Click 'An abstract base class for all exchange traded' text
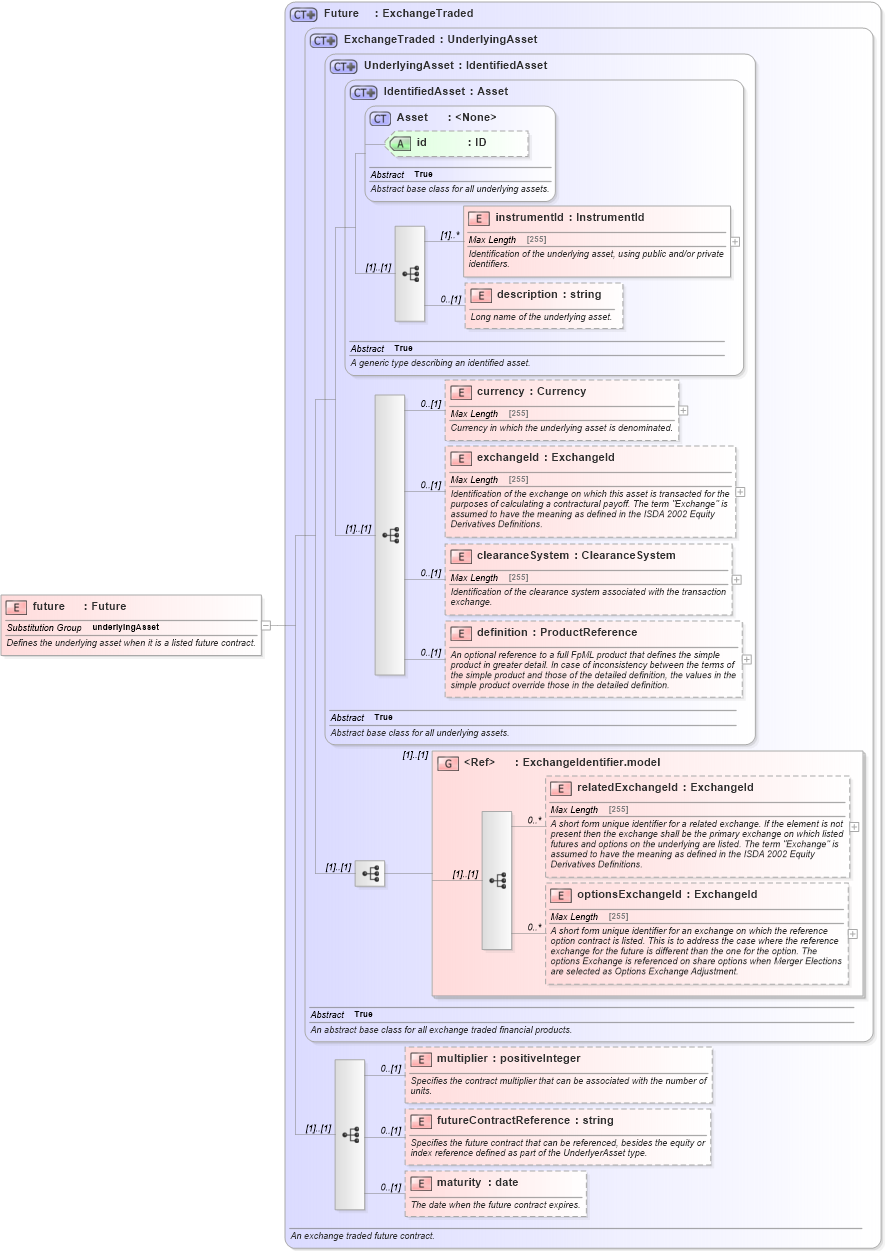886x1251 pixels. pyautogui.click(x=441, y=1030)
